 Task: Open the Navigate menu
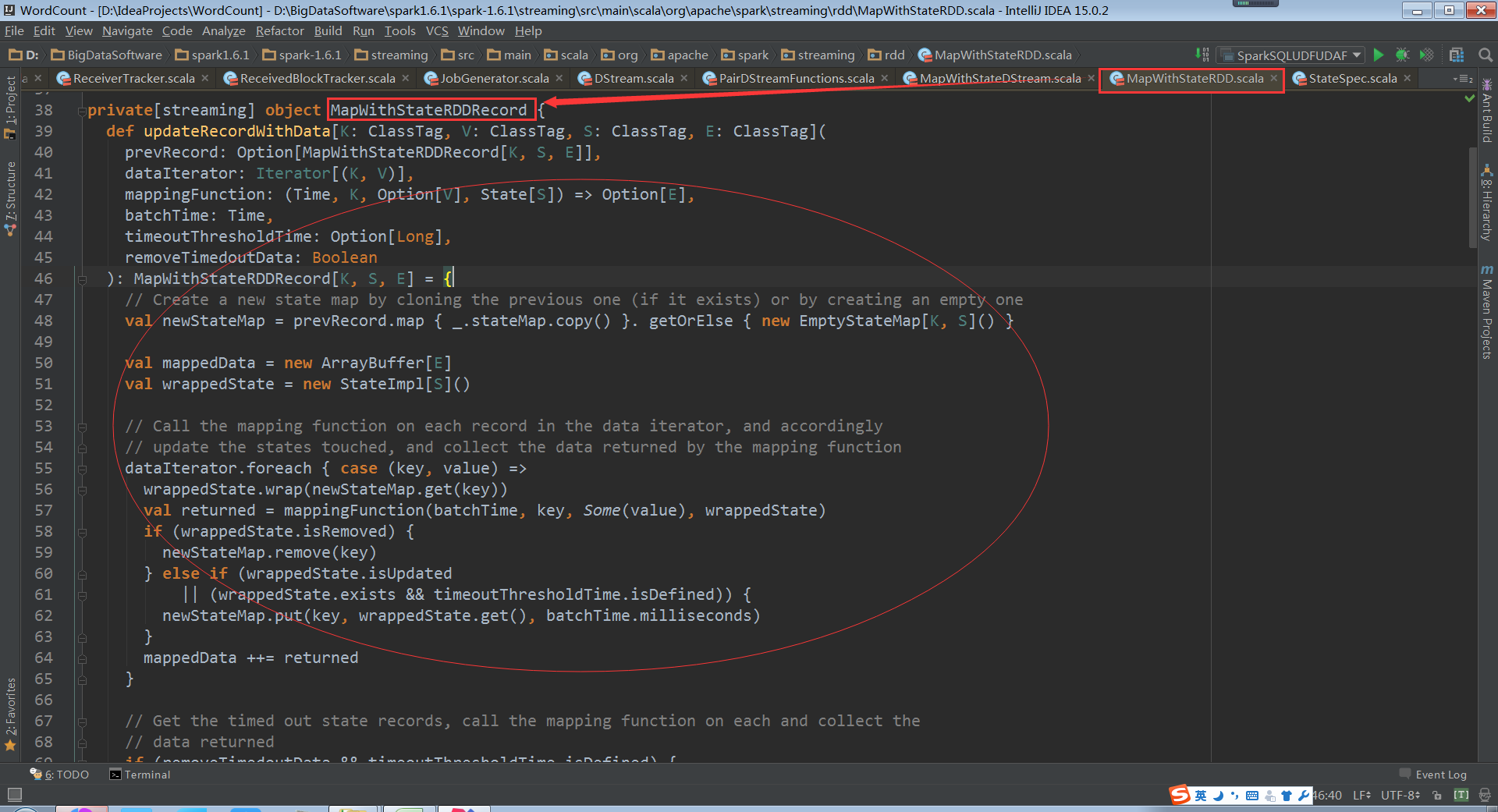[x=127, y=31]
